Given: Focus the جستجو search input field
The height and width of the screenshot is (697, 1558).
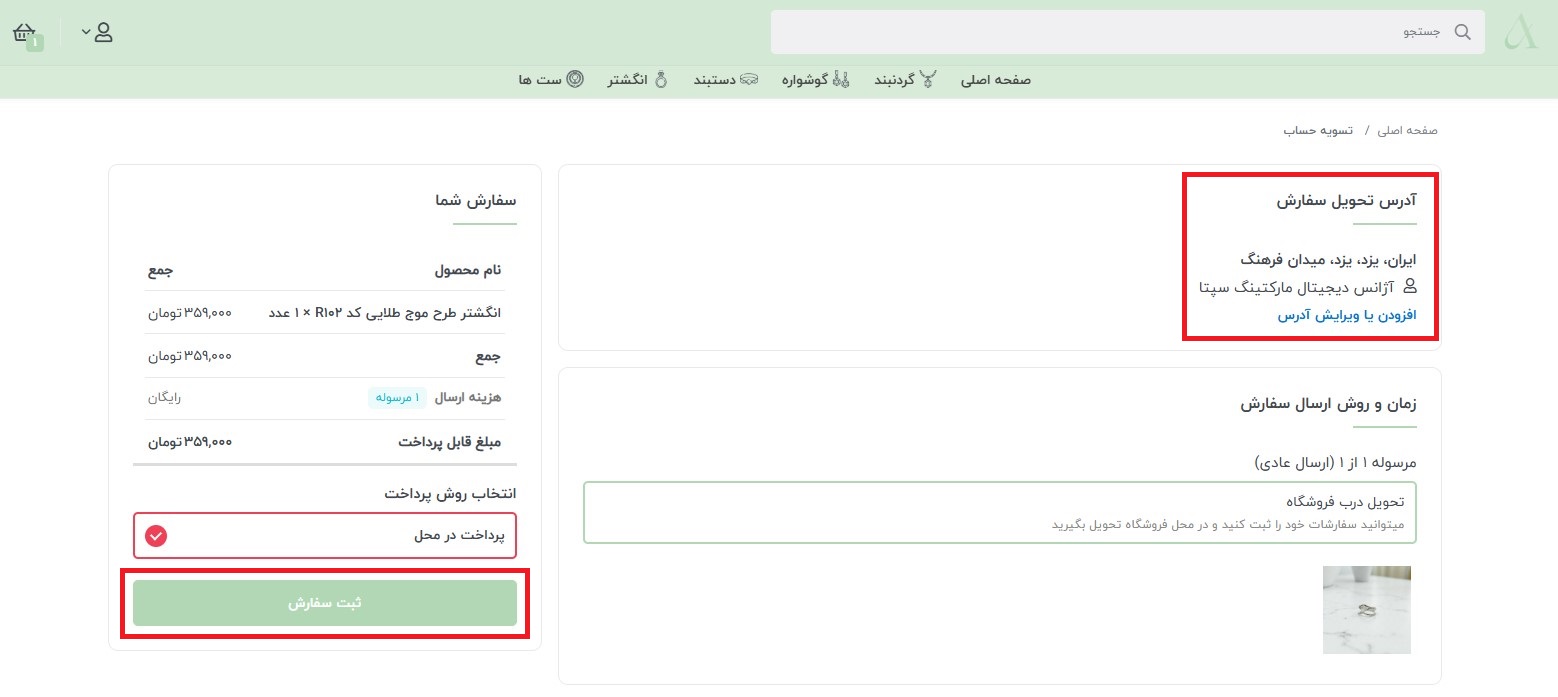Looking at the screenshot, I should [x=1100, y=32].
